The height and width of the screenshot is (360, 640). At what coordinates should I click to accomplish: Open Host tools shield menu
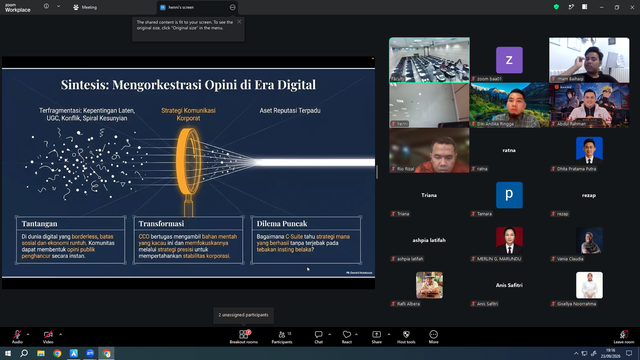coord(406,337)
